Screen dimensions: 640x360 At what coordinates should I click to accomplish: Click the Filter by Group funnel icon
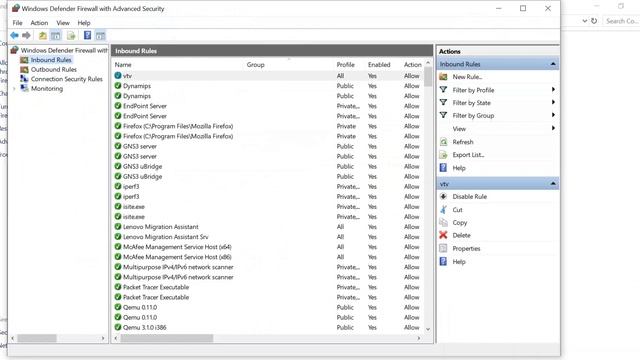443,116
